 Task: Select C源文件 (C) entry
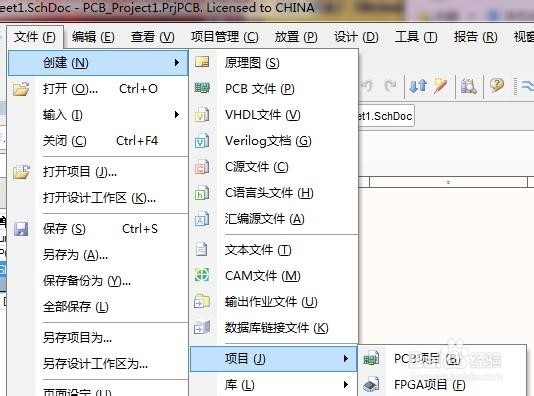(274, 167)
